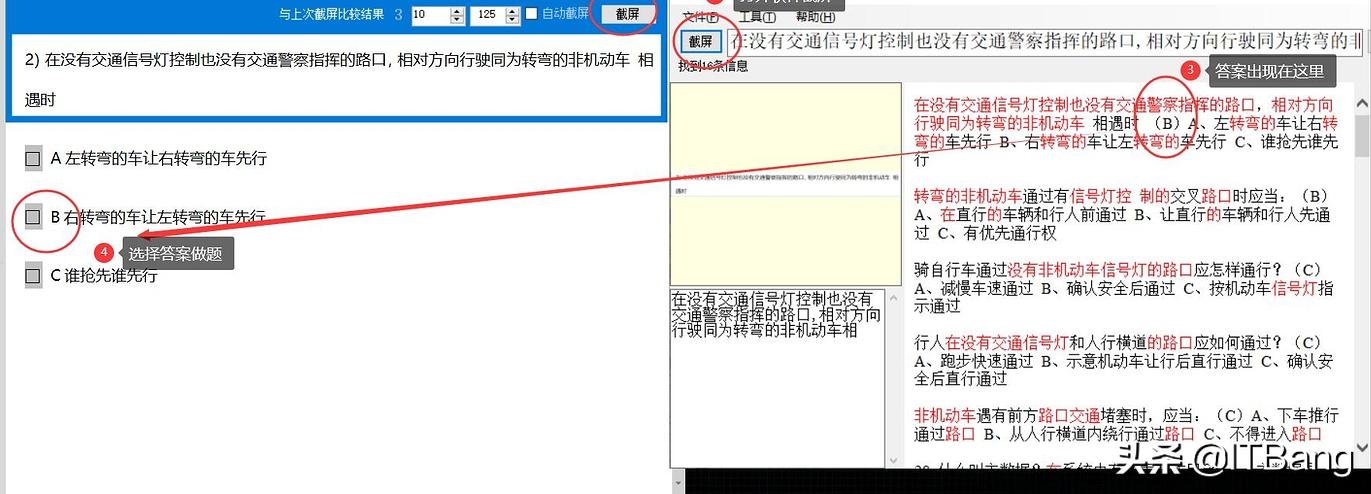
Task: Increase the value 10 with its up arrow
Action: coord(458,11)
